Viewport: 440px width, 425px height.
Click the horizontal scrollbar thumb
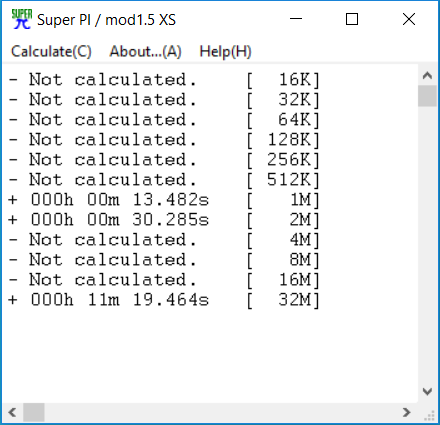[34, 412]
